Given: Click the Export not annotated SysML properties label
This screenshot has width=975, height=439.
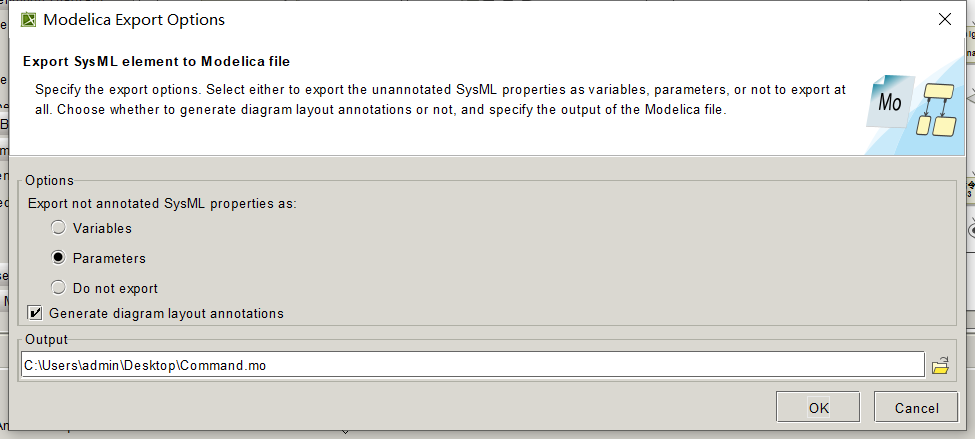Looking at the screenshot, I should [162, 203].
